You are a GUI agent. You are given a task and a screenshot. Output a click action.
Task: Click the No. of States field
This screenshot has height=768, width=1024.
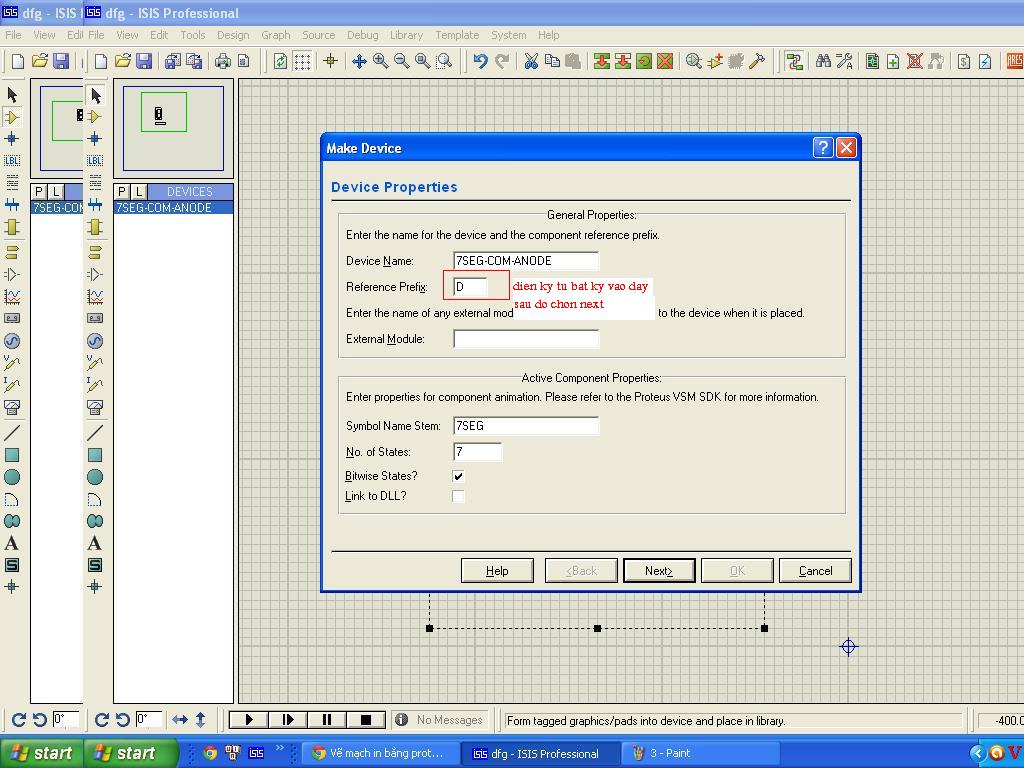coord(477,452)
